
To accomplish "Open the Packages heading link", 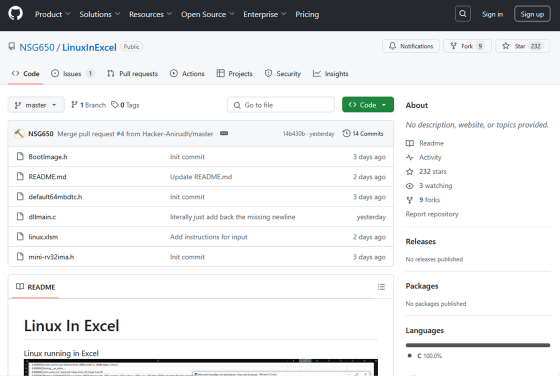I will [x=422, y=286].
